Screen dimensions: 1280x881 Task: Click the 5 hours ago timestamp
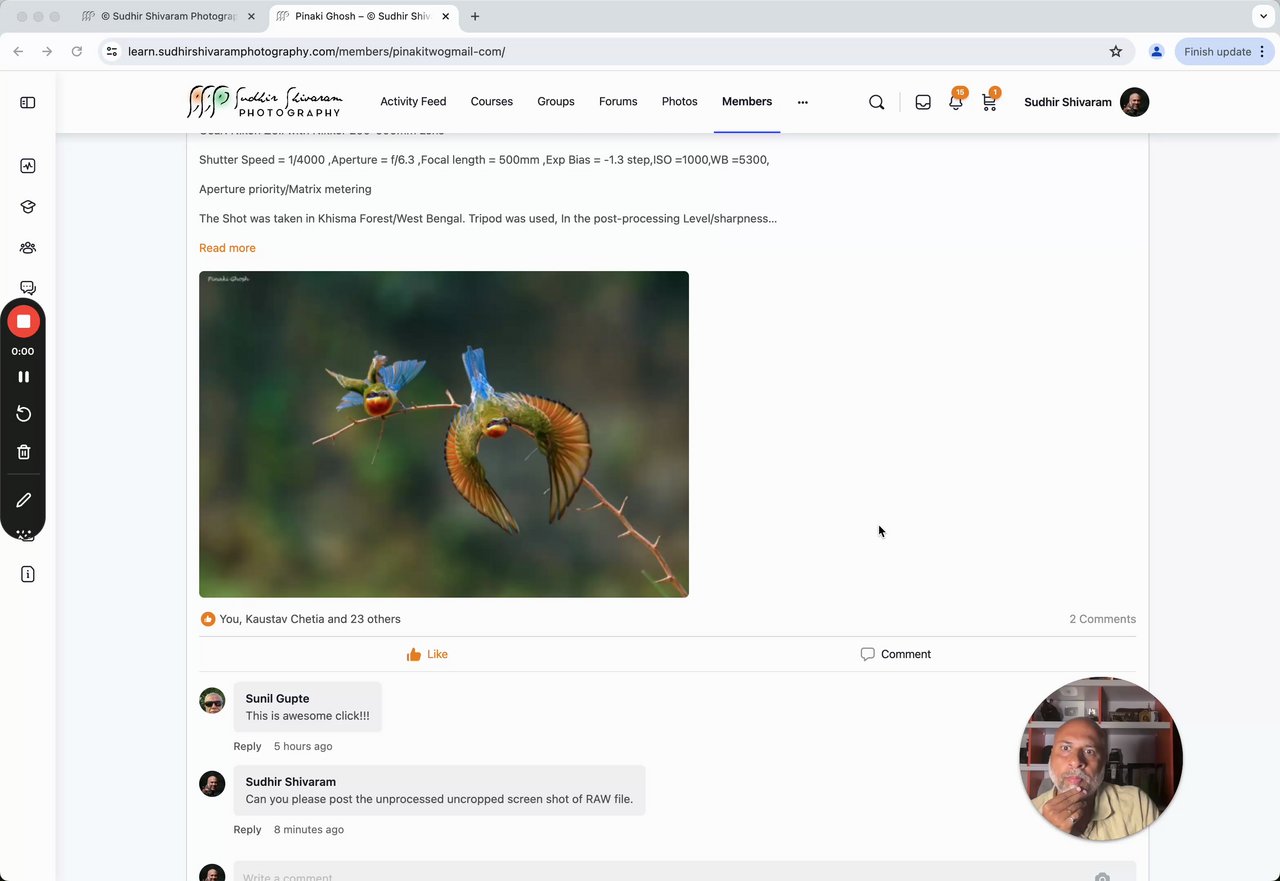pyautogui.click(x=303, y=746)
